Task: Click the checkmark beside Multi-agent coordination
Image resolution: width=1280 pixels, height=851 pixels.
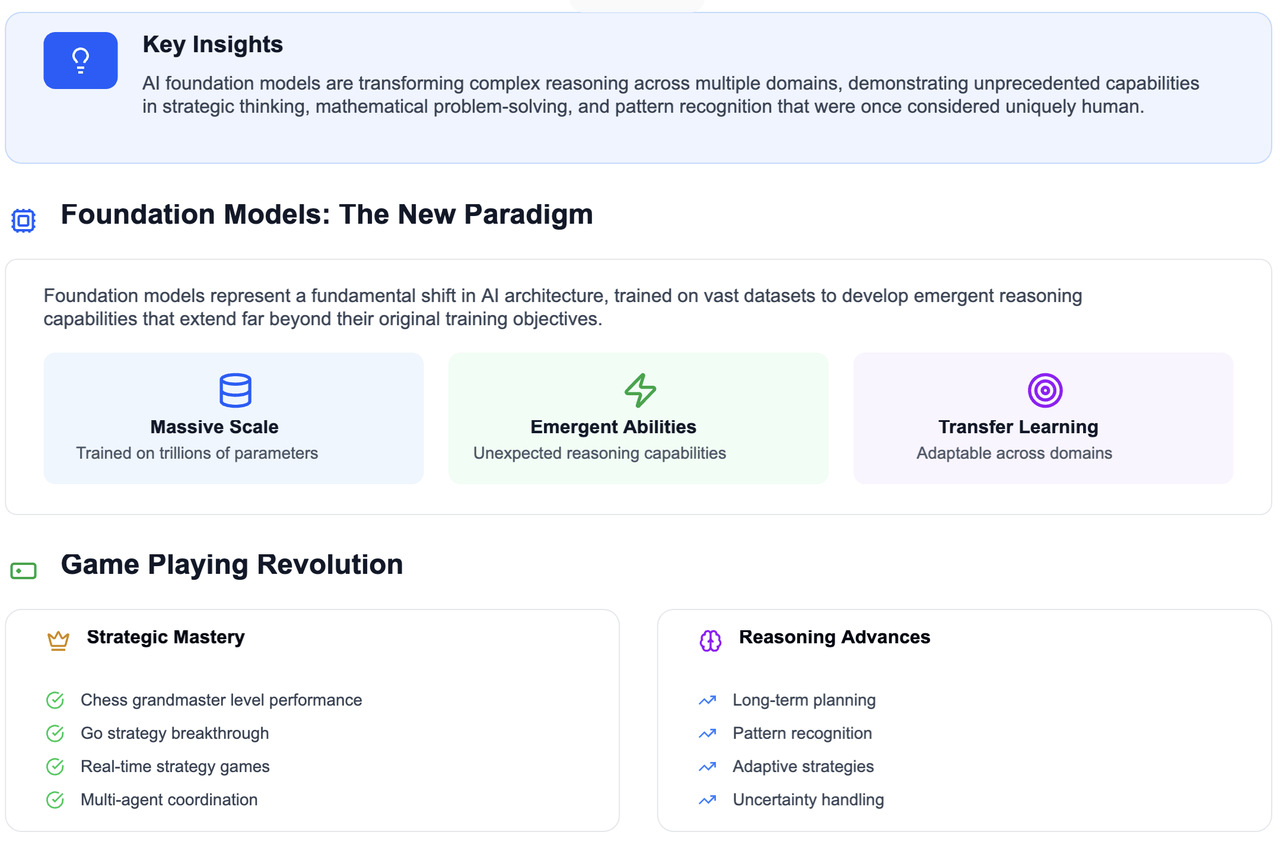Action: [56, 799]
